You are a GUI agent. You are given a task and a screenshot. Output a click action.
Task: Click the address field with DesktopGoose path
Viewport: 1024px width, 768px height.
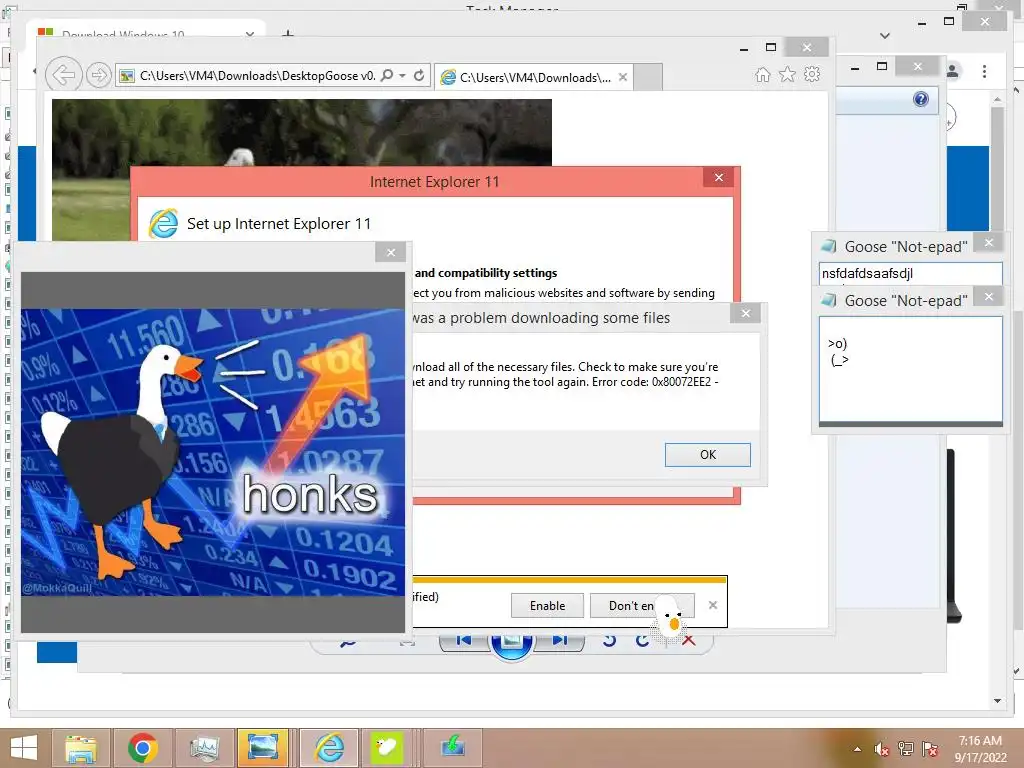tap(256, 76)
